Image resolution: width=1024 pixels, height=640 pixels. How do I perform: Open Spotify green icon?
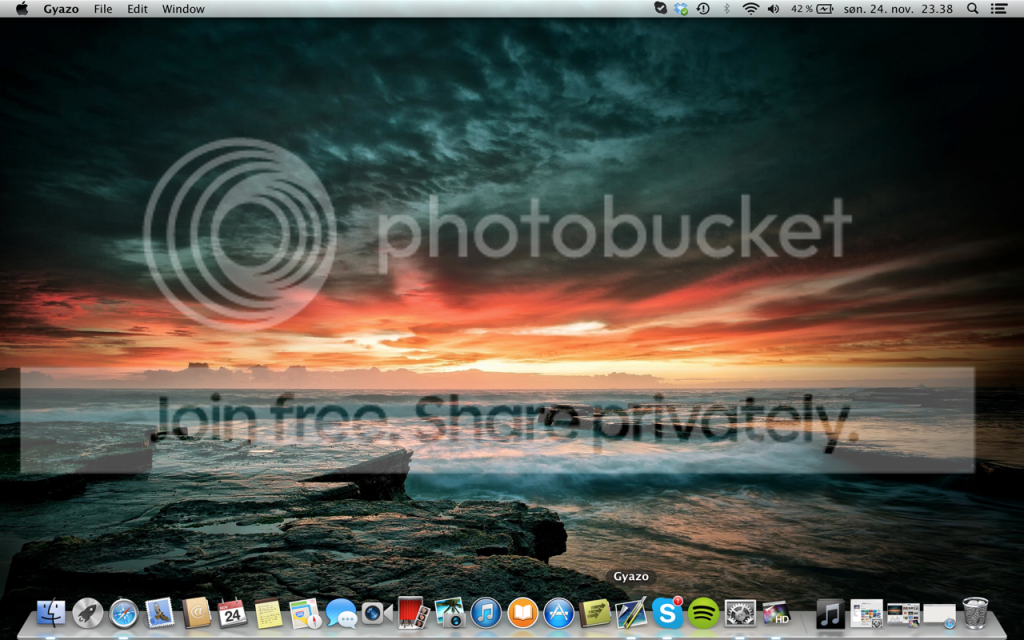pyautogui.click(x=703, y=613)
